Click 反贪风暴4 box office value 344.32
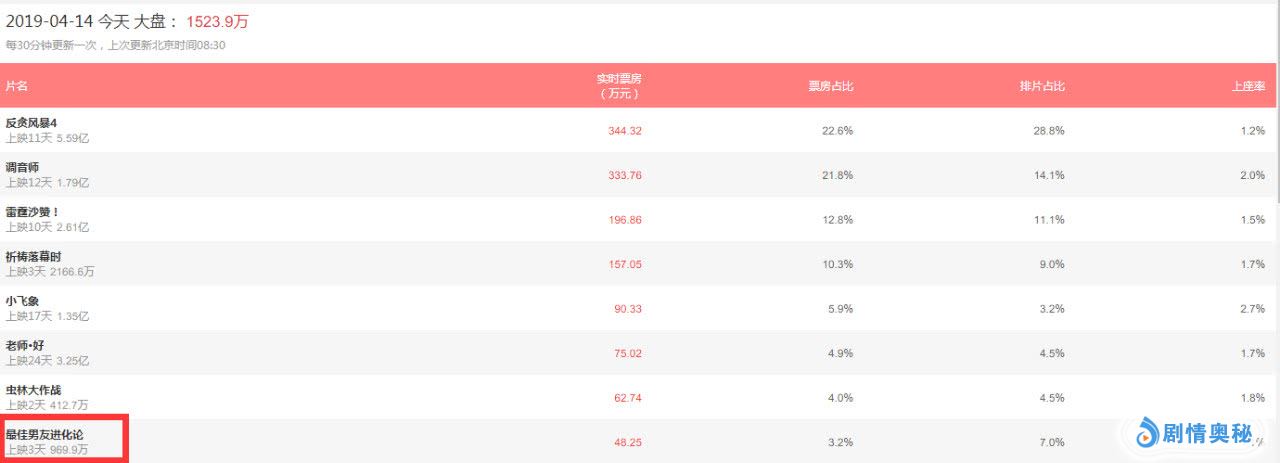 (x=624, y=131)
